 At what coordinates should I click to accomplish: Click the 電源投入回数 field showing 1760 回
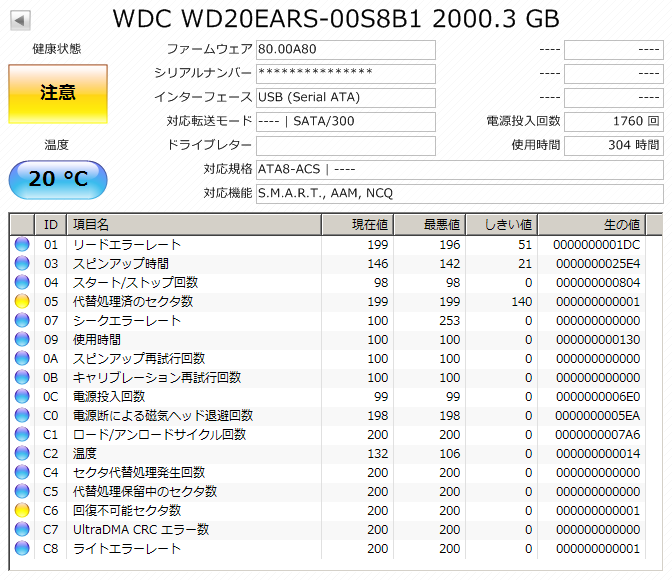(614, 122)
